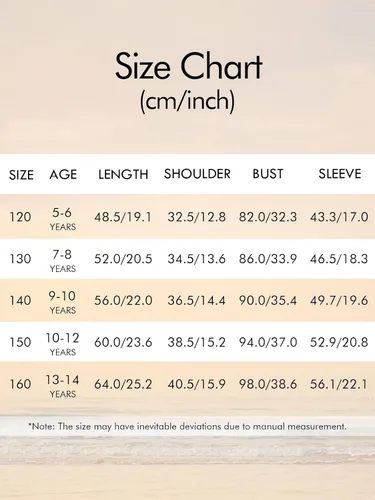Select the (cm/inch) unit subtitle
The width and height of the screenshot is (375, 500).
pyautogui.click(x=187, y=101)
